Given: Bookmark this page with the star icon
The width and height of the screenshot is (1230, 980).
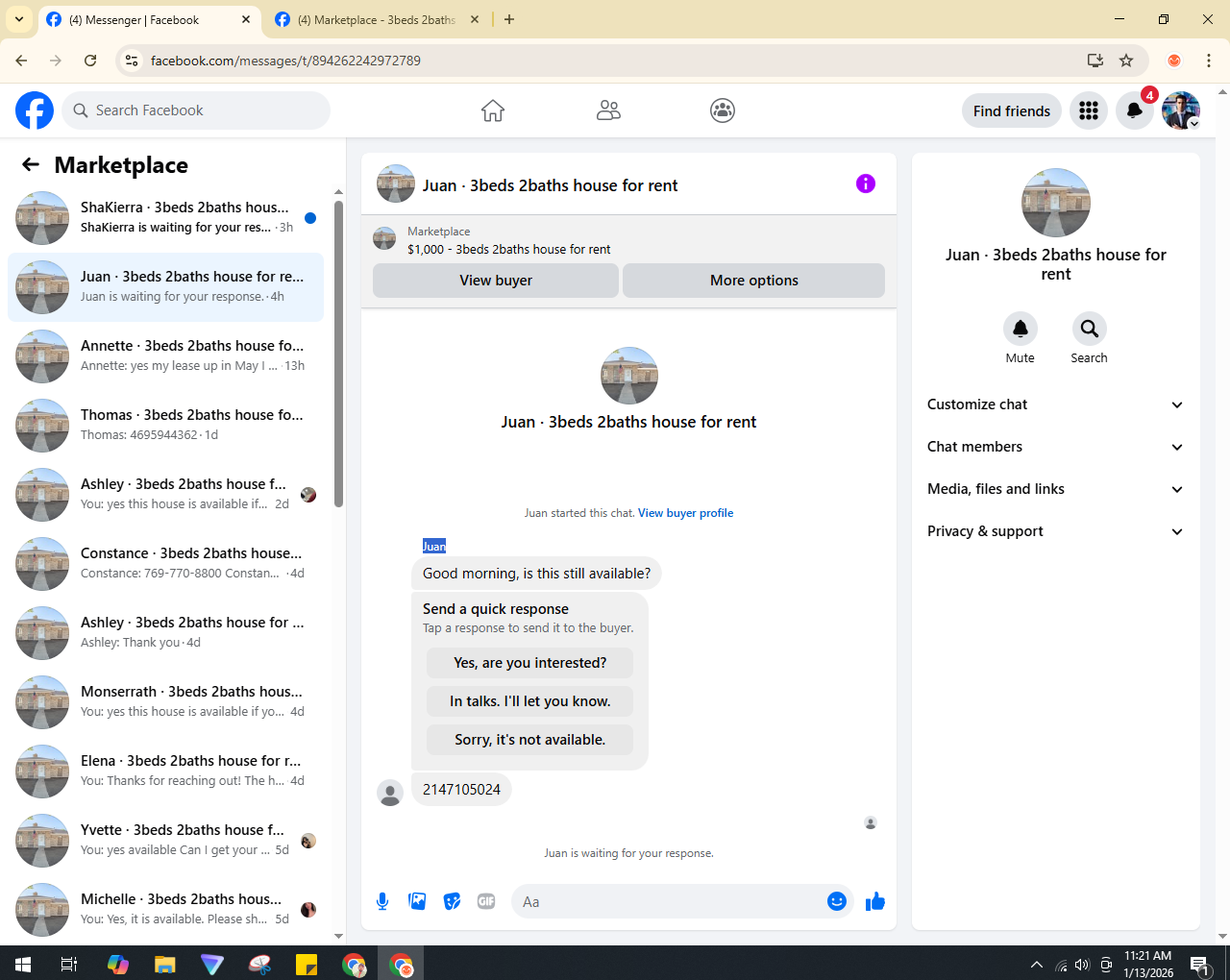Looking at the screenshot, I should [x=1126, y=61].
